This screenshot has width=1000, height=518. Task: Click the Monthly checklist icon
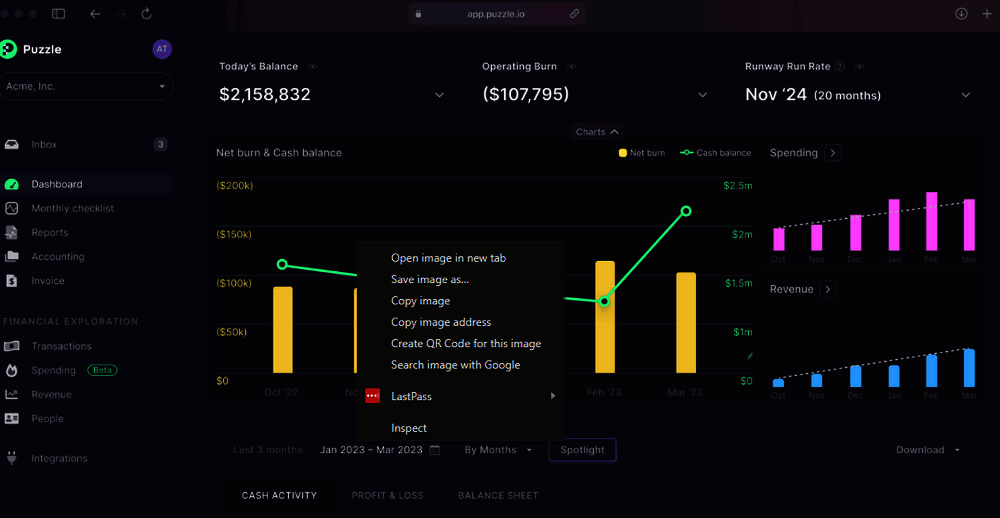click(12, 209)
